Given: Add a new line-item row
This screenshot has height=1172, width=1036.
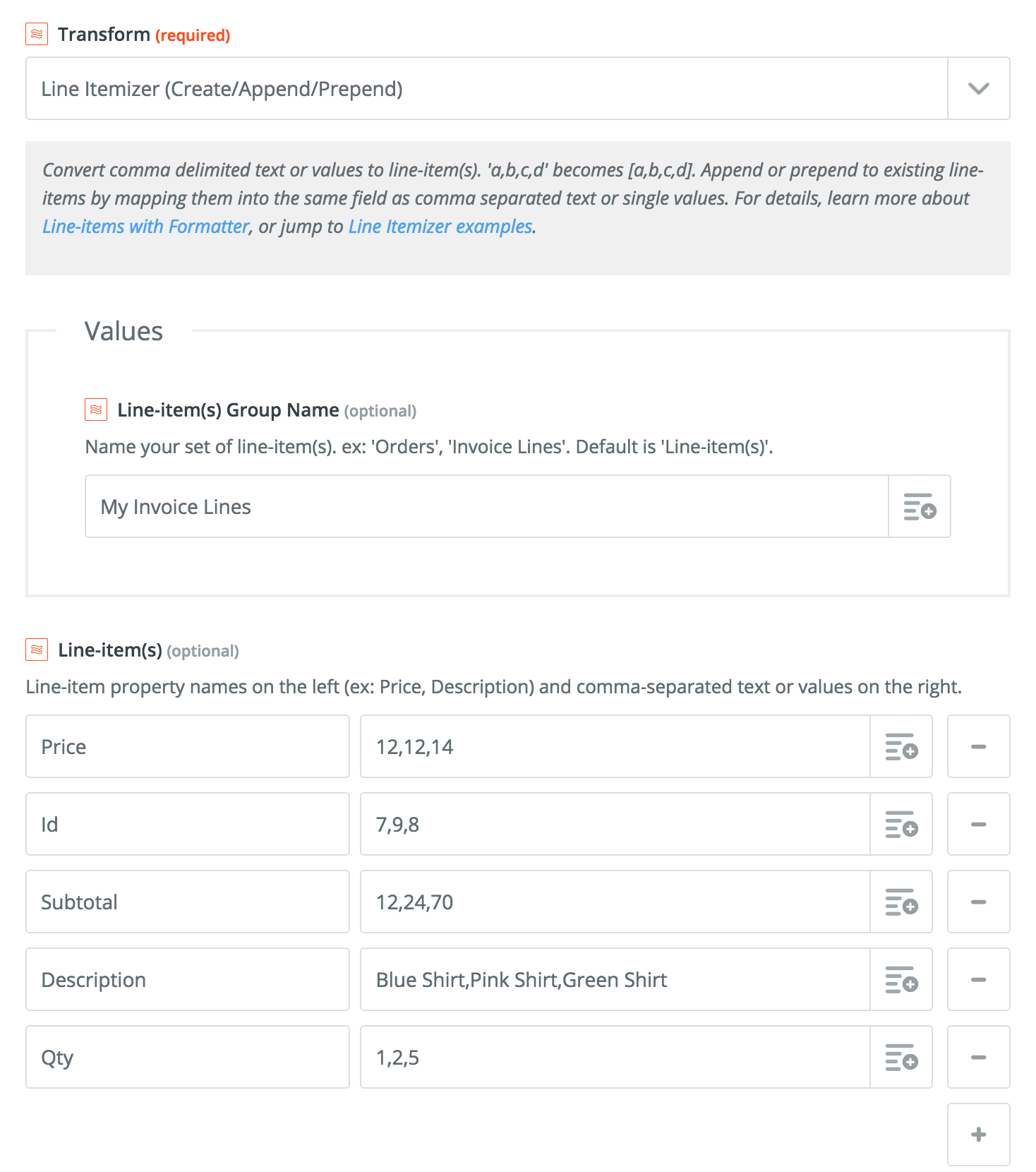Looking at the screenshot, I should tap(978, 1135).
